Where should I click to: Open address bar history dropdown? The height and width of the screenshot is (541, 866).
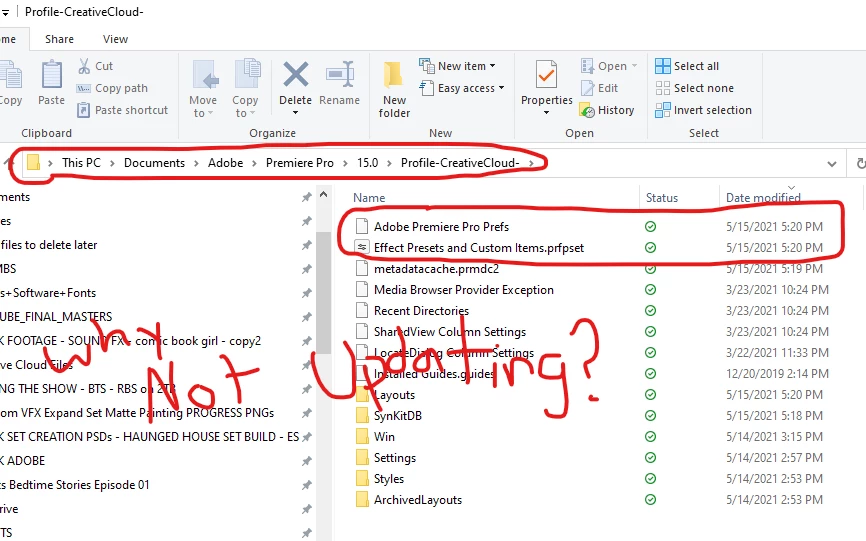[832, 163]
